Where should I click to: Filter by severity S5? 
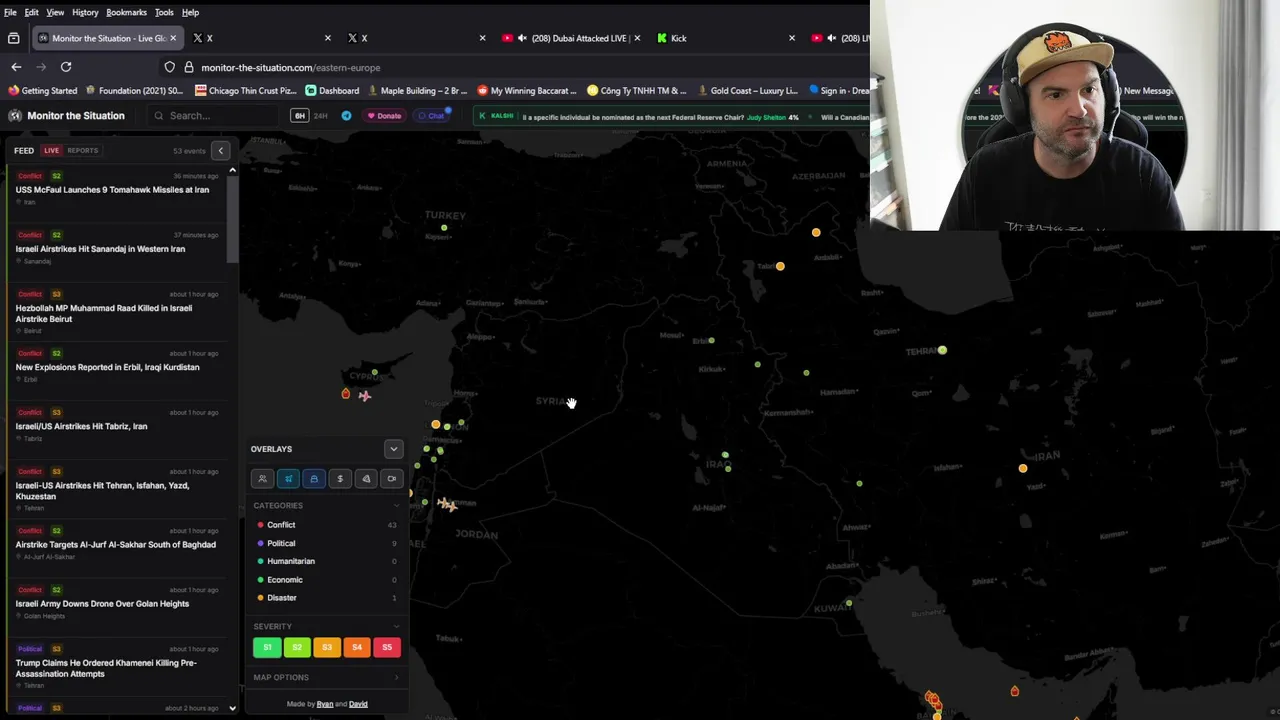click(x=387, y=647)
